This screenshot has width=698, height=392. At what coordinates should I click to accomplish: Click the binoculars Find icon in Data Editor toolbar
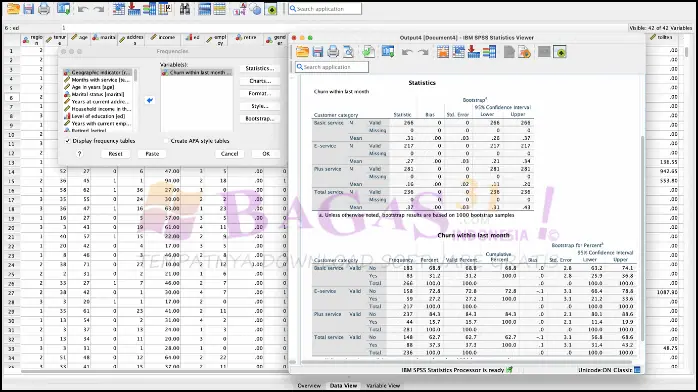click(x=185, y=8)
